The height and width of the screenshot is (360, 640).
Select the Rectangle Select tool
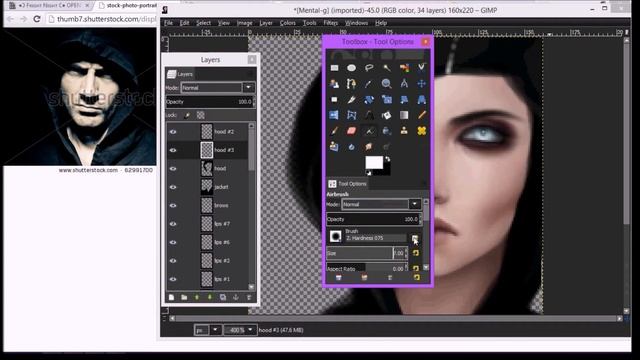(334, 68)
